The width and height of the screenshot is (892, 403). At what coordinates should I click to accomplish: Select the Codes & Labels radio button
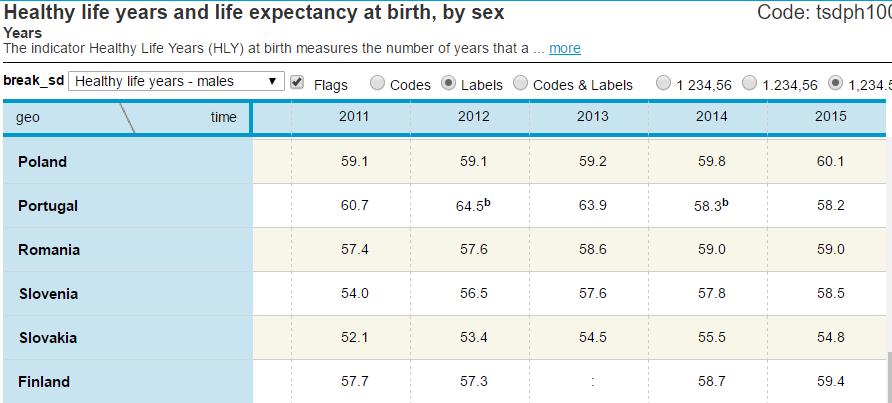[x=521, y=84]
